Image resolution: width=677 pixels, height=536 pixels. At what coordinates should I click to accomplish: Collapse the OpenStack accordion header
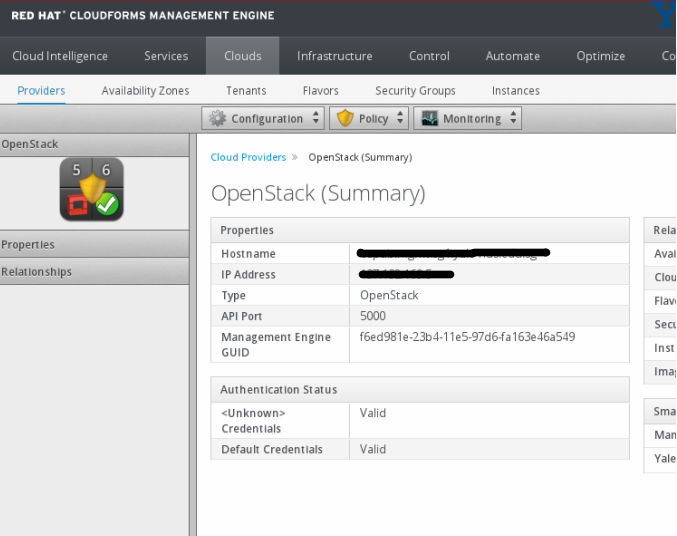tap(94, 144)
